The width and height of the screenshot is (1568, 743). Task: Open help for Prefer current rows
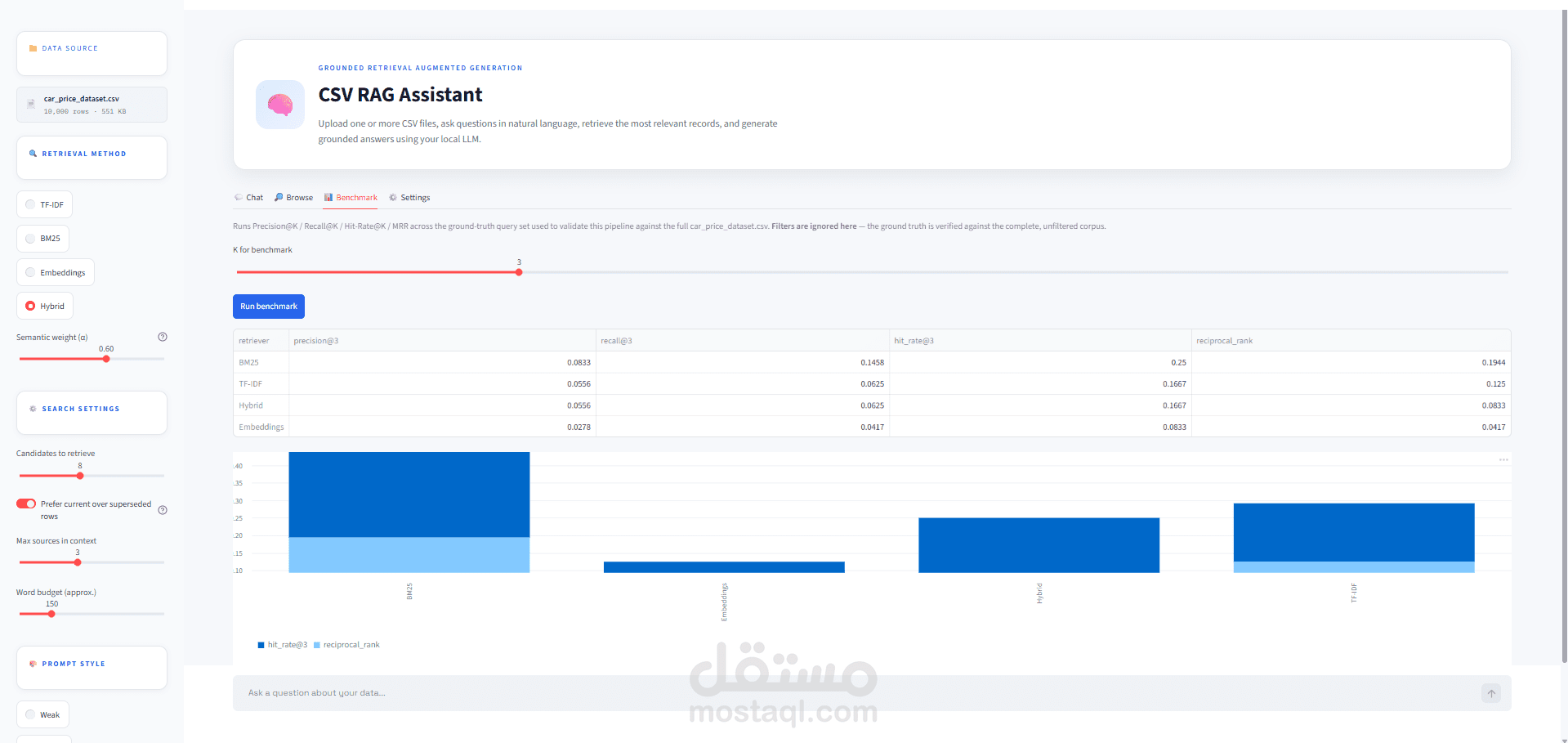(163, 510)
